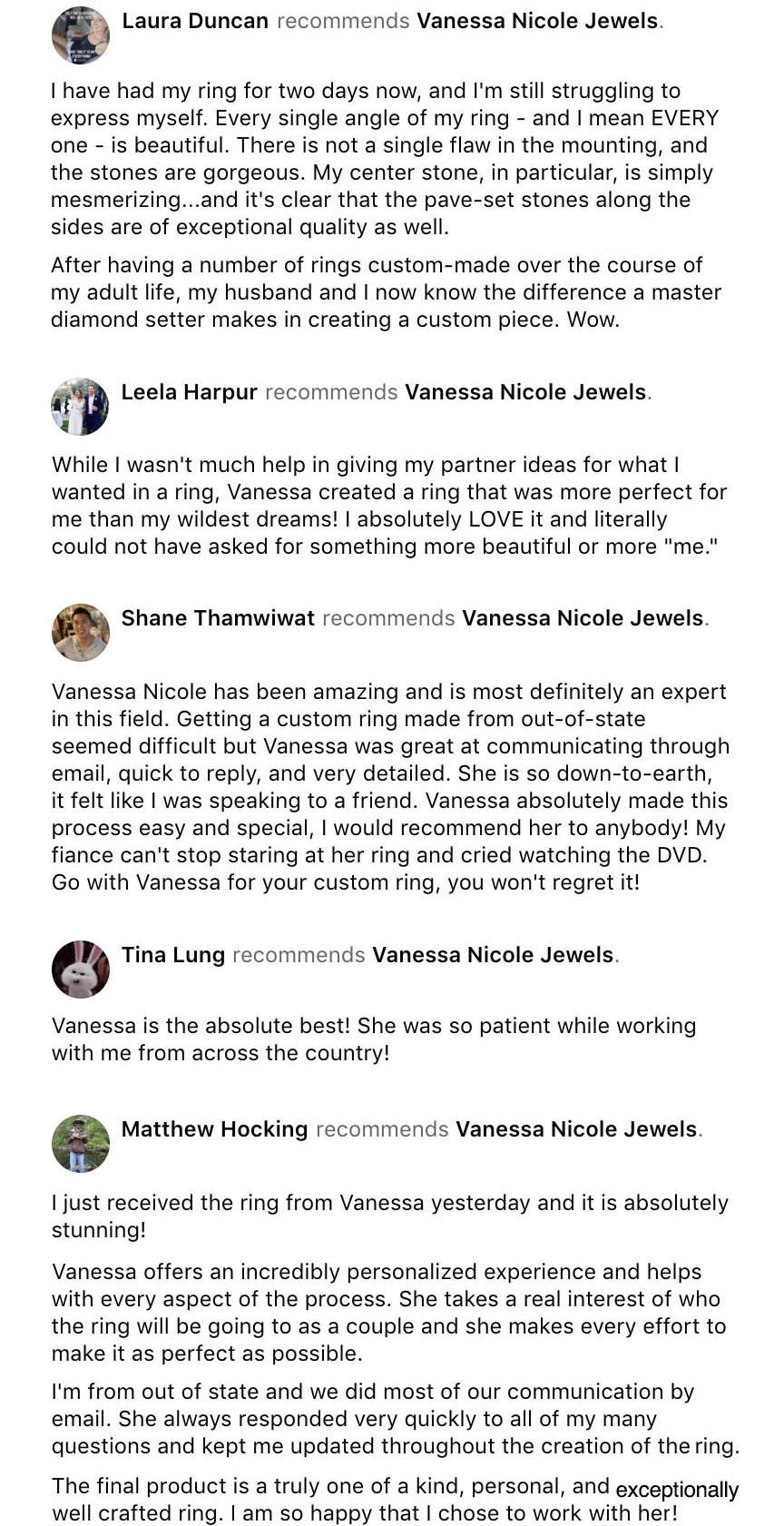Open Vanessa Nicole Jewels in Shane's review
The image size is (784, 1526).
(583, 618)
